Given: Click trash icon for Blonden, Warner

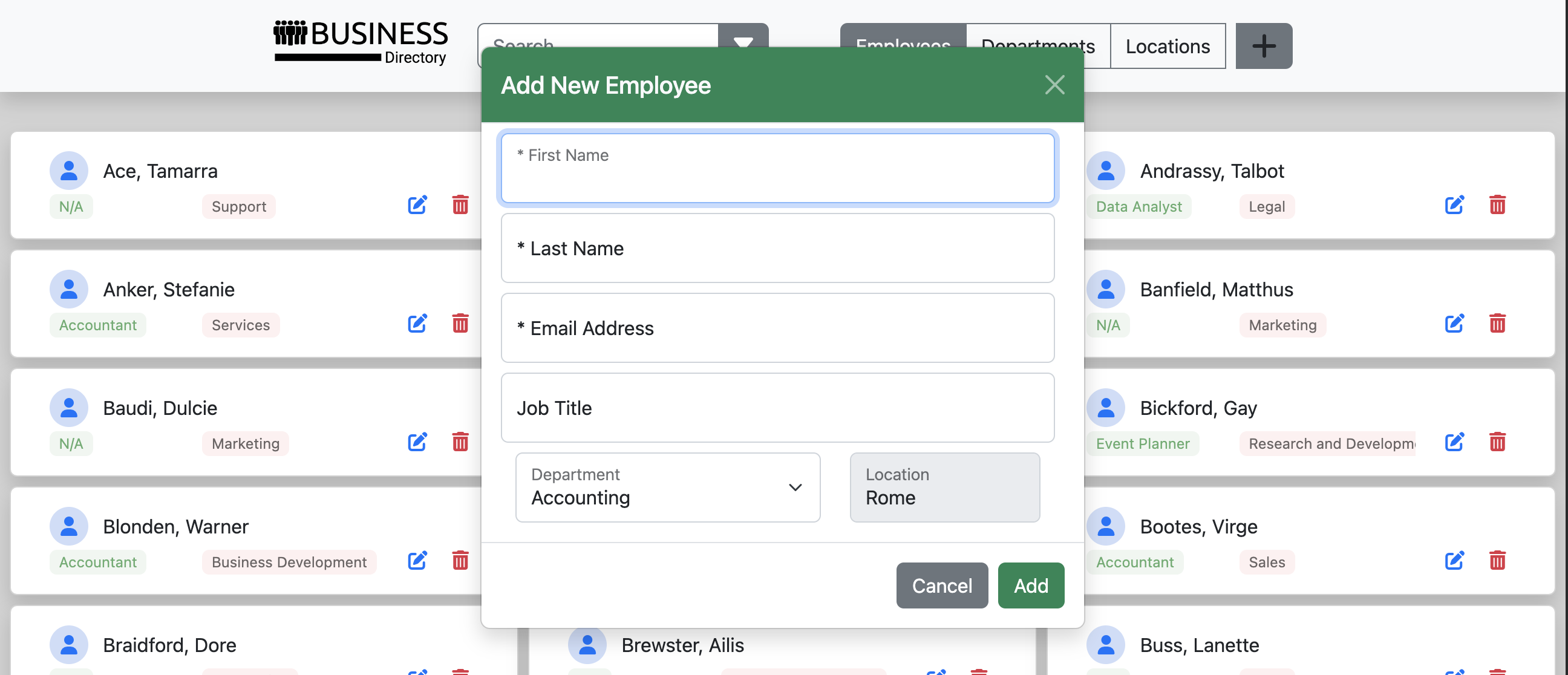Looking at the screenshot, I should coord(460,561).
